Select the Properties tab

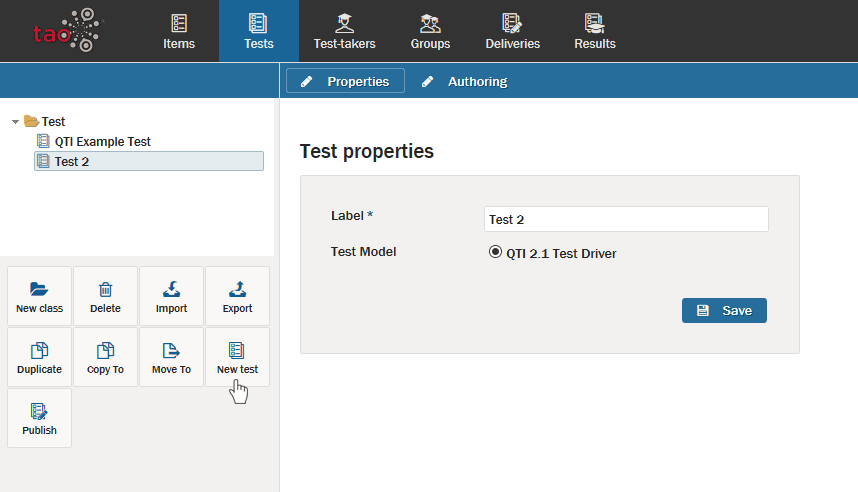[x=345, y=81]
